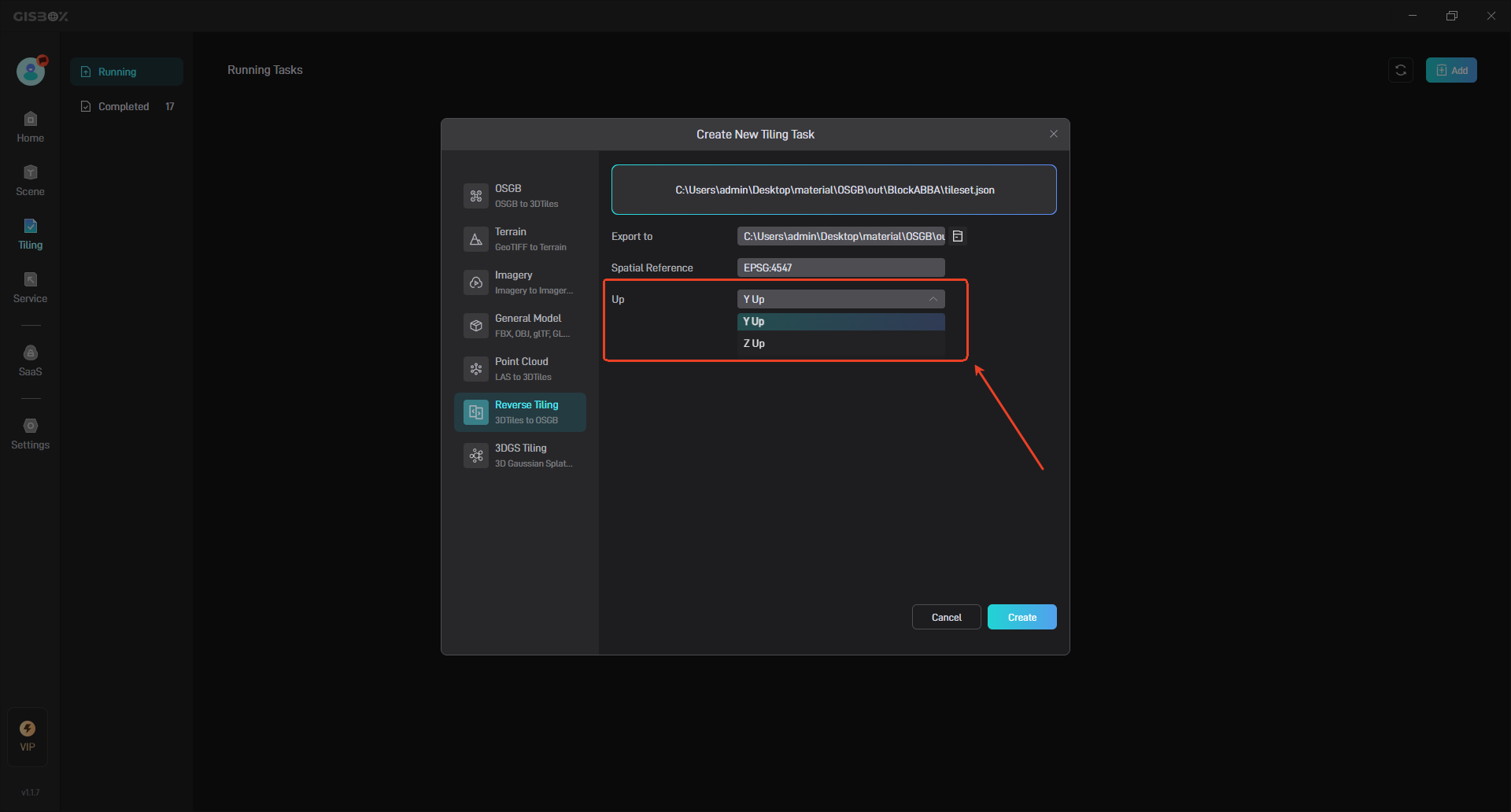Select OSGB to 3DTiles task type

pyautogui.click(x=520, y=196)
